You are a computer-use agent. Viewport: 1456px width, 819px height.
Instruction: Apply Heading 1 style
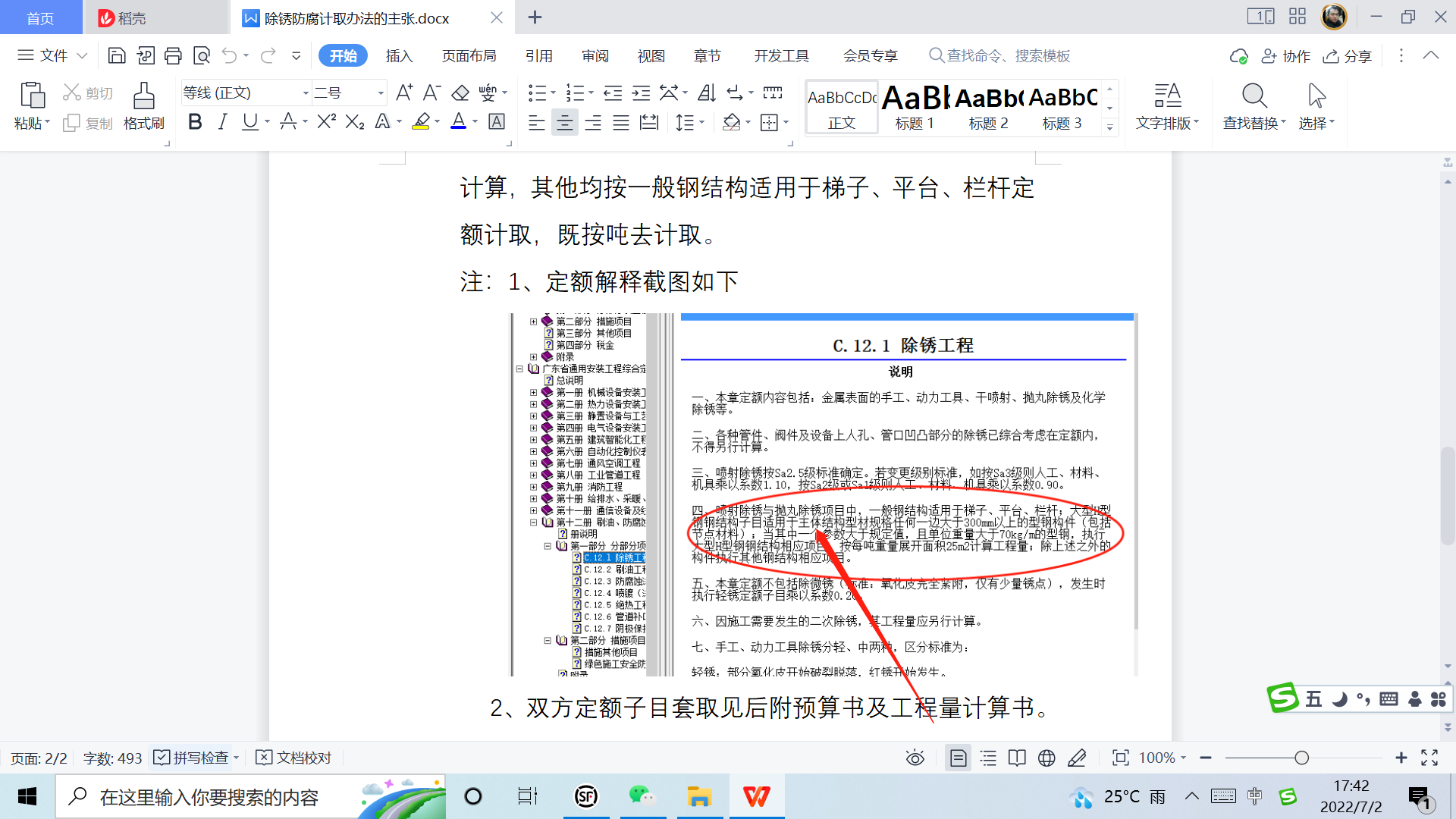pyautogui.click(x=915, y=107)
